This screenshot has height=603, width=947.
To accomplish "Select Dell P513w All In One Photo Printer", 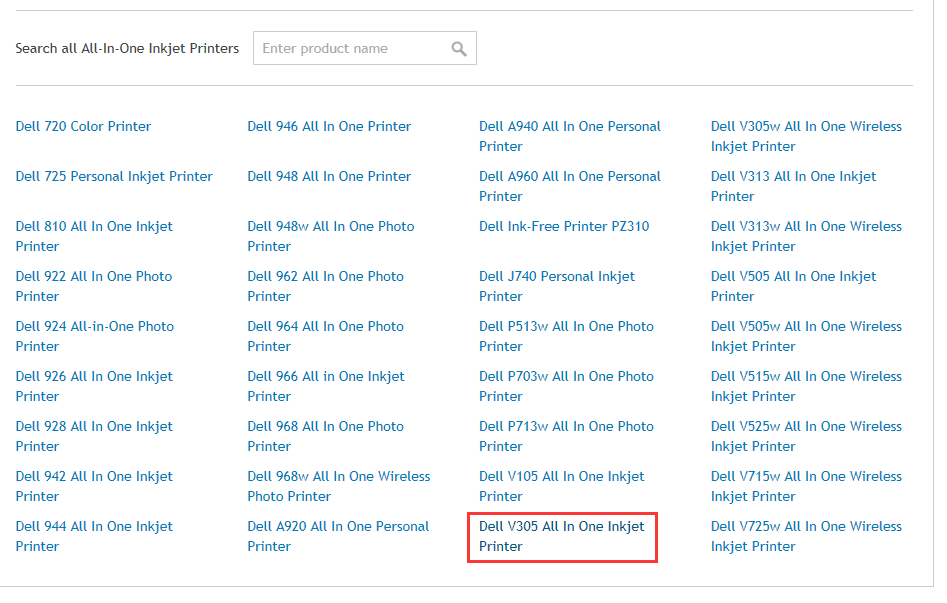I will [567, 337].
